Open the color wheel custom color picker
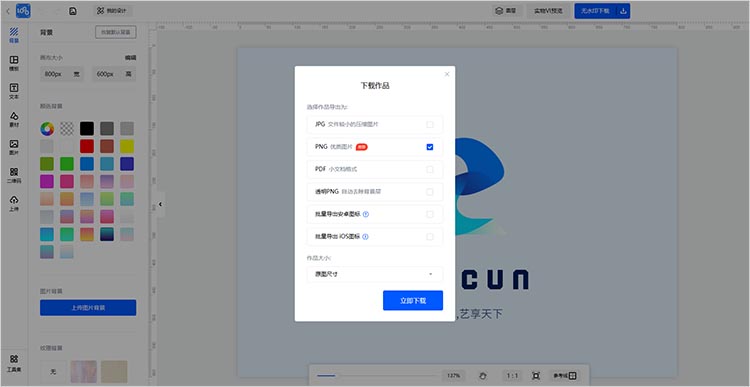This screenshot has width=750, height=387. pos(47,129)
